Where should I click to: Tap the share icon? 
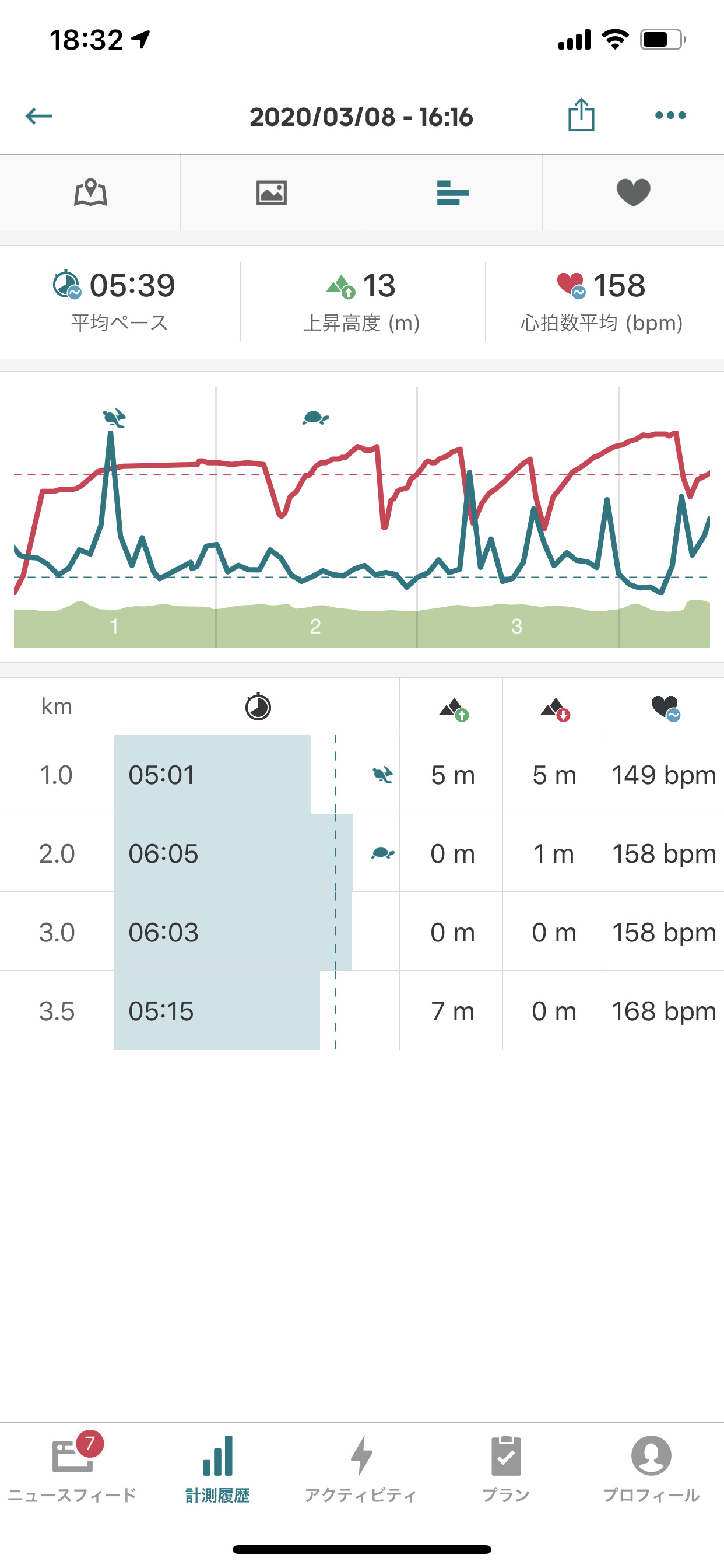click(x=581, y=115)
